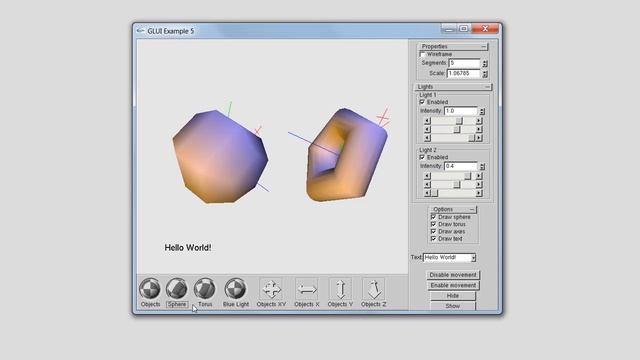Viewport: 640px width, 360px height.
Task: Click the Objects Z translation arrow
Action: tap(374, 289)
